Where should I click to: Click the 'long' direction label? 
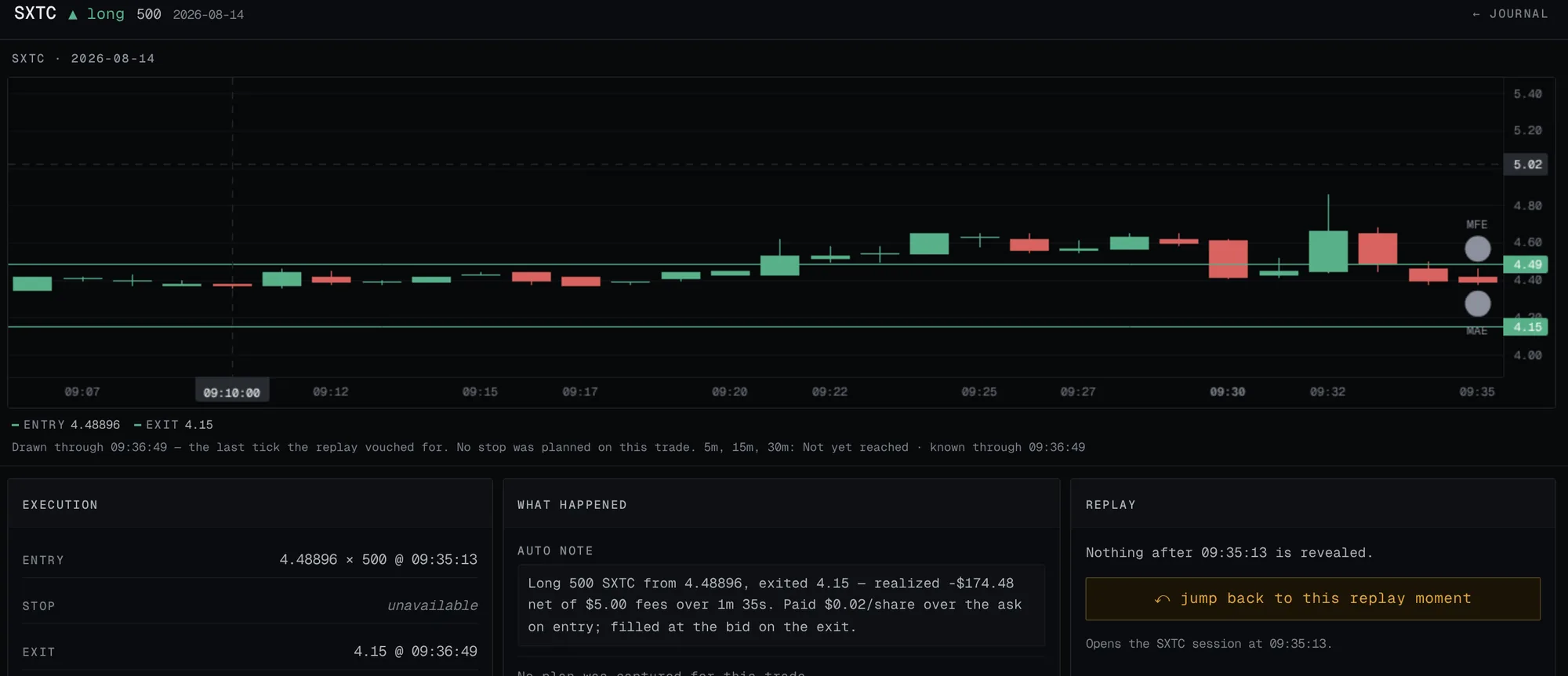(105, 14)
